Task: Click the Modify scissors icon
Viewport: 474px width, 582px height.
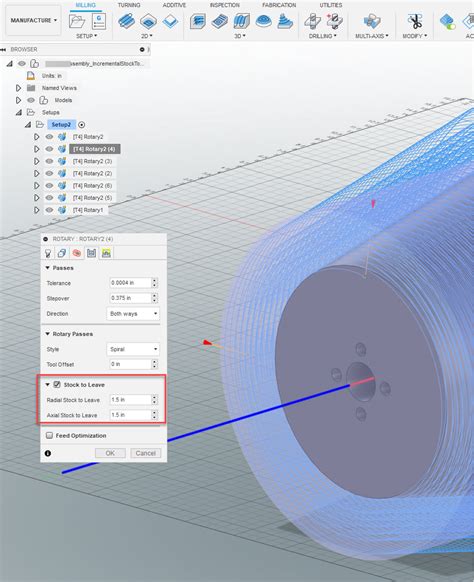Action: pyautogui.click(x=415, y=22)
